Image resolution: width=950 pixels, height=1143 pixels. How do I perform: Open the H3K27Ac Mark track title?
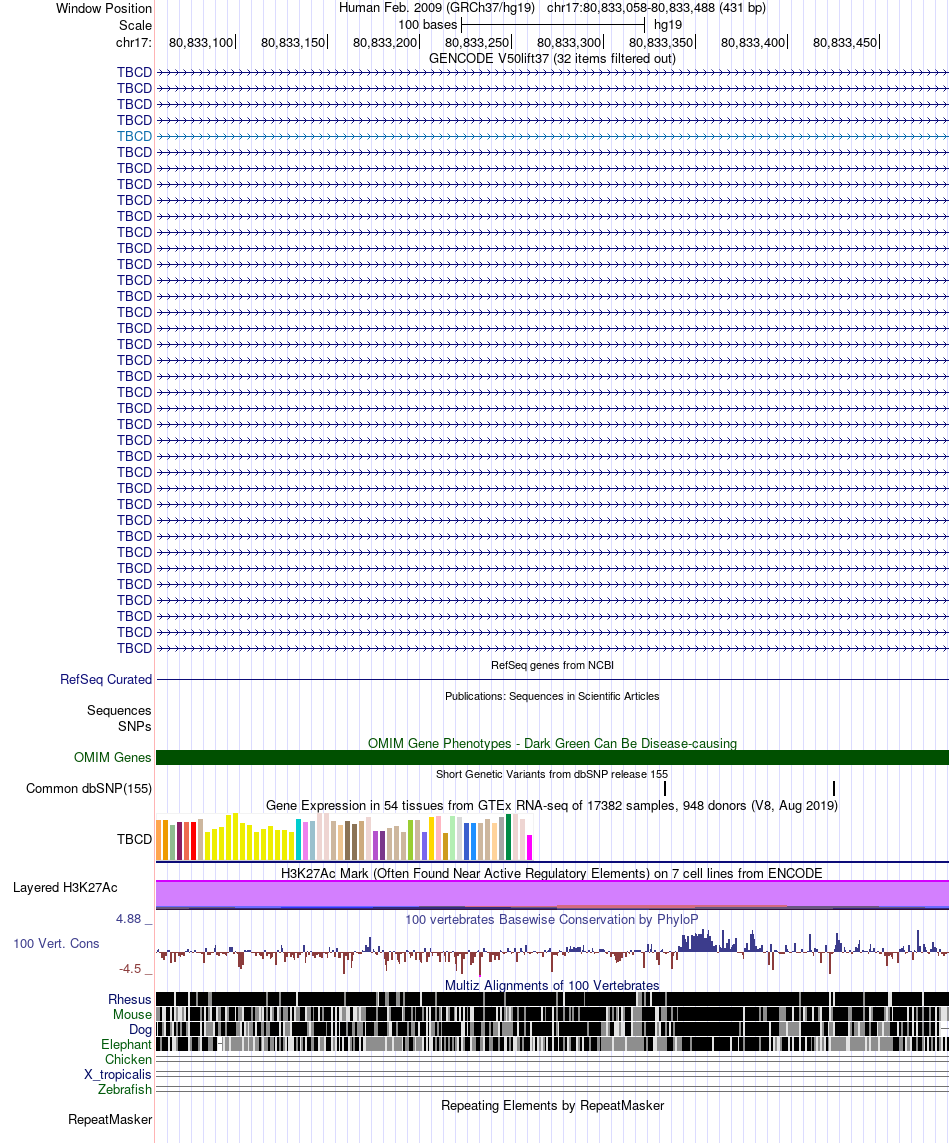coord(552,873)
